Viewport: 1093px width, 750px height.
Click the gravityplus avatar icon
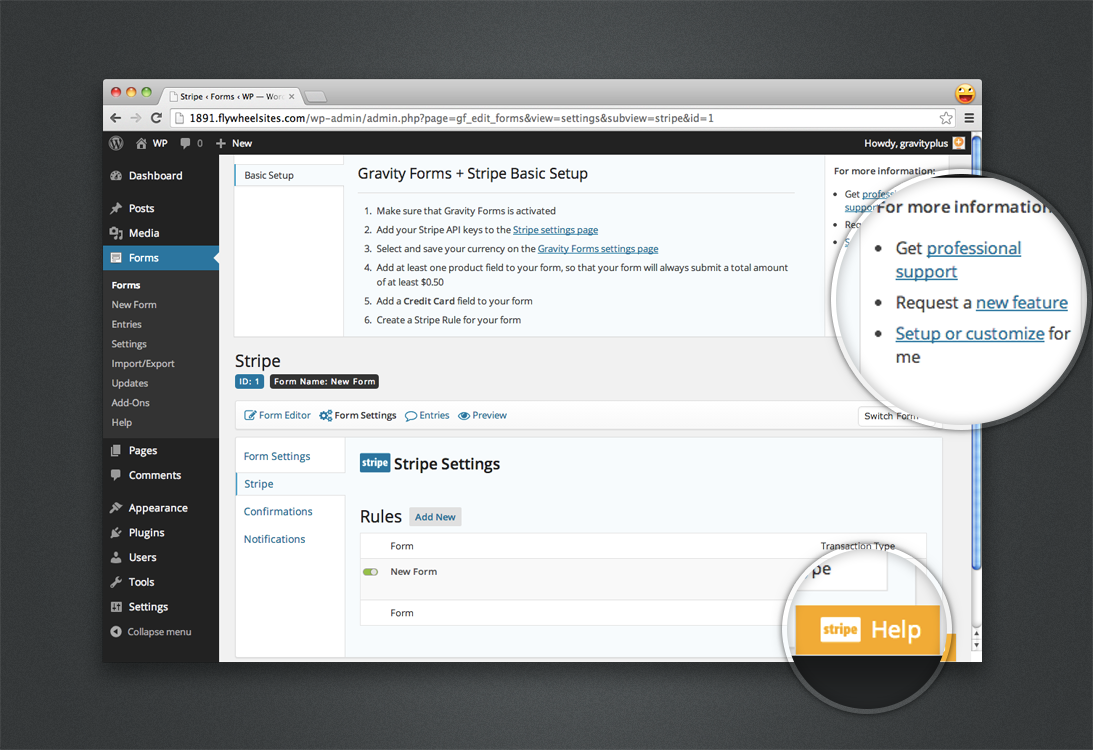tap(959, 143)
